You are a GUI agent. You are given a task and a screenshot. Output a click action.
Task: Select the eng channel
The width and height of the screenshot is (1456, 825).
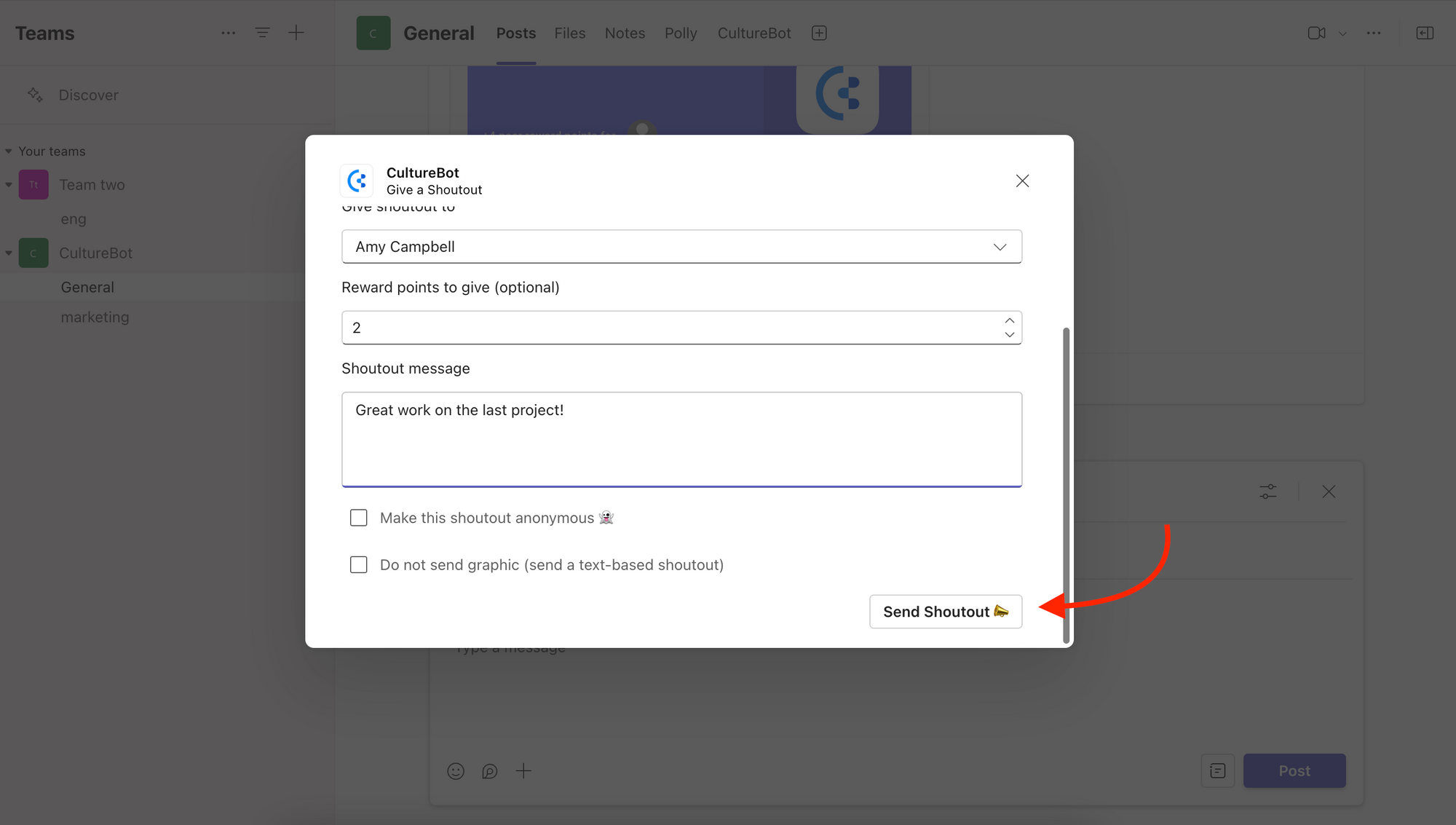[74, 219]
